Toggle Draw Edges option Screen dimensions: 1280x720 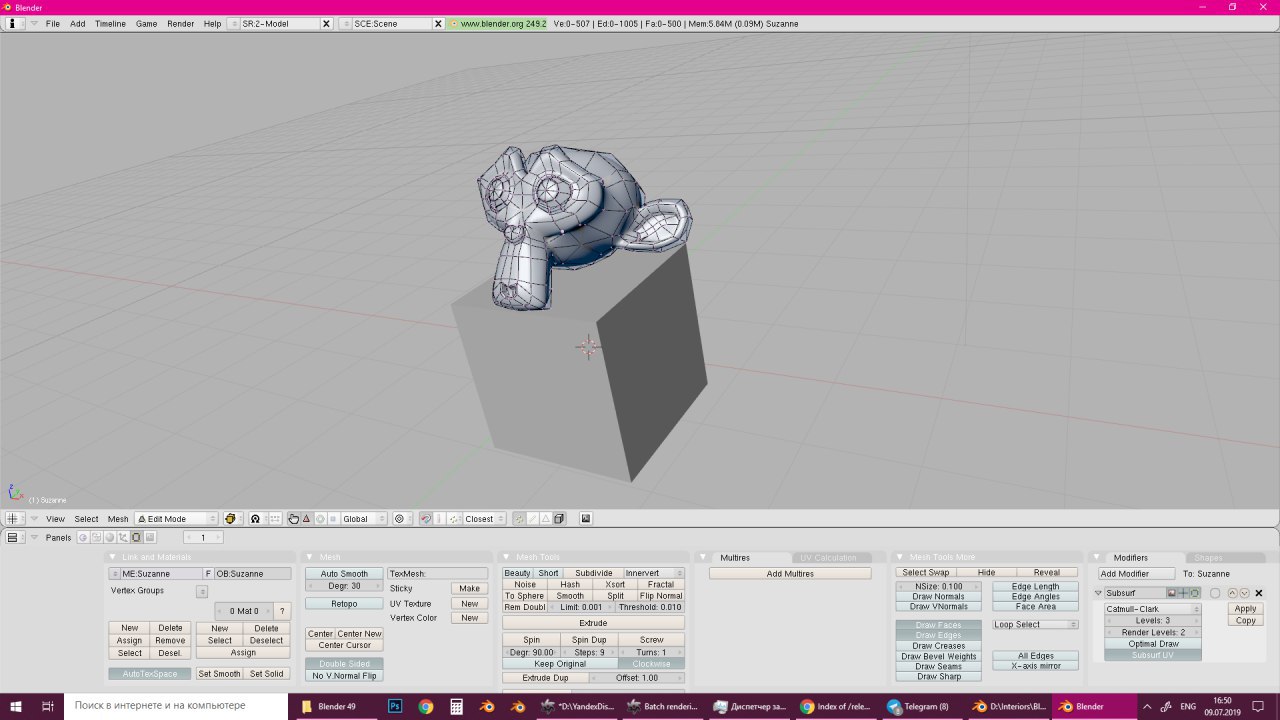937,635
